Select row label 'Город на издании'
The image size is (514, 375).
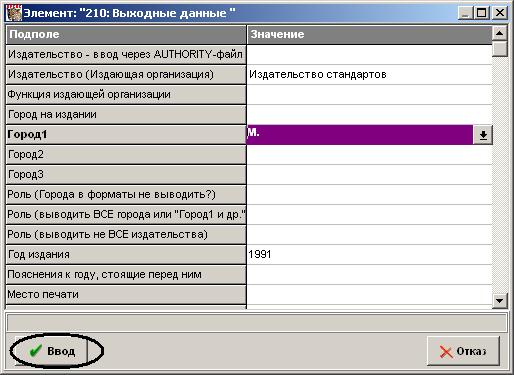click(126, 115)
